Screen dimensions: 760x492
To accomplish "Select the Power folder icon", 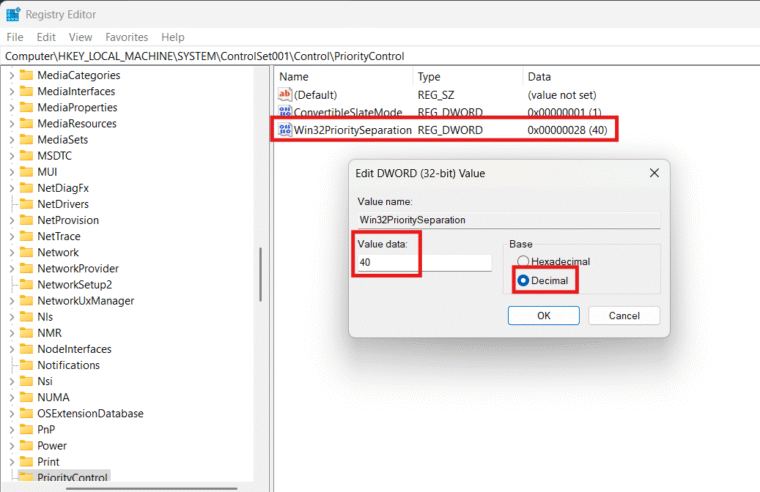I will pyautogui.click(x=26, y=445).
